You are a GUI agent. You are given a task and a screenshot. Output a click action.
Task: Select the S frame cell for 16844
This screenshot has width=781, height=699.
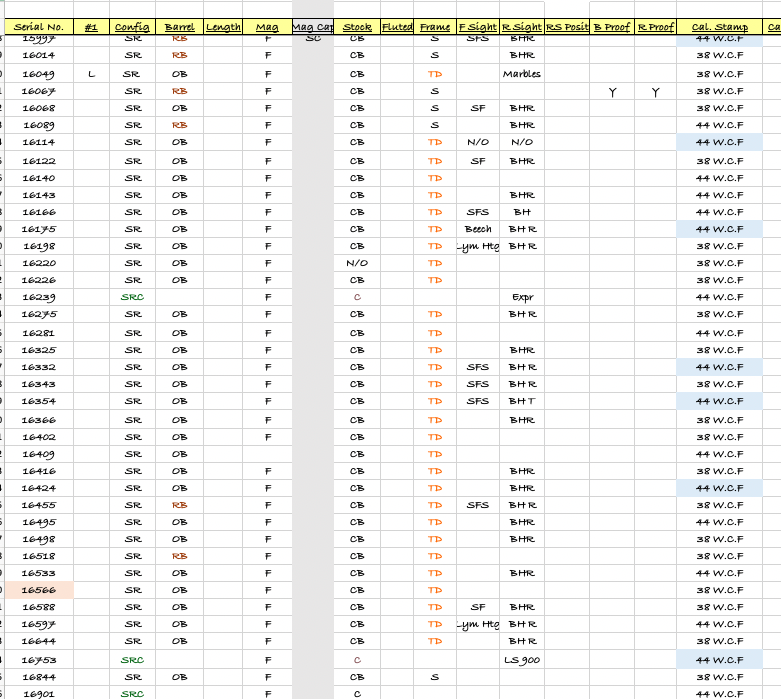tap(435, 677)
